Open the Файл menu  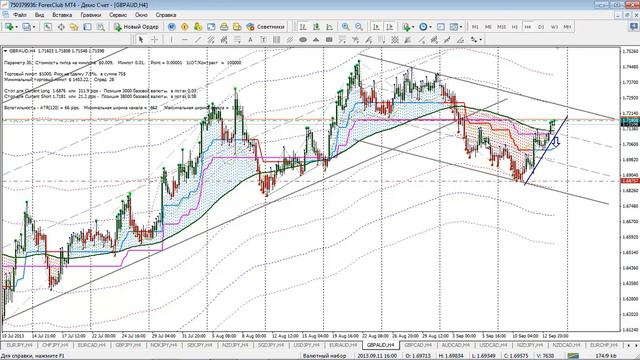pos(20,15)
